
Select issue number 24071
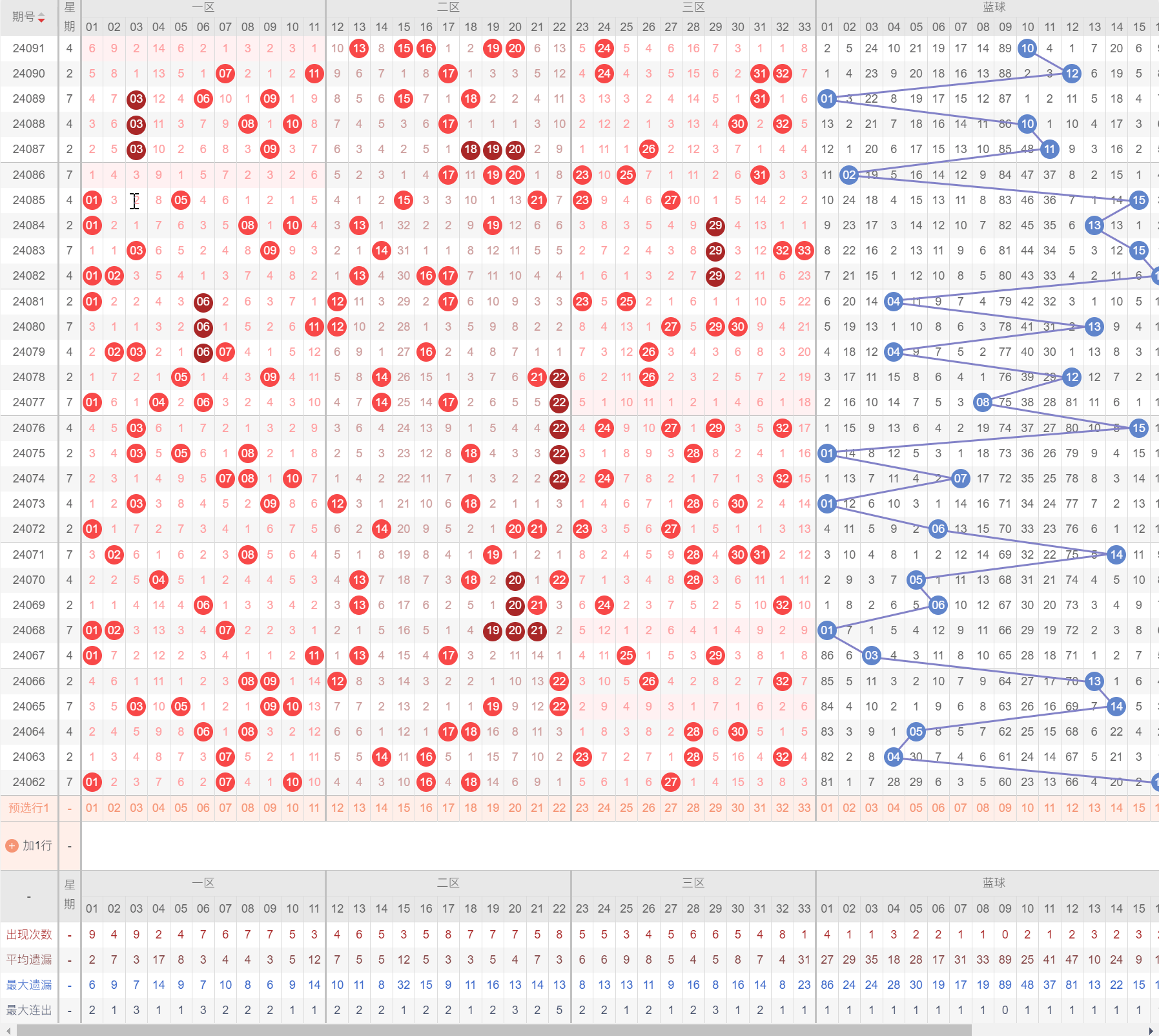pos(29,555)
